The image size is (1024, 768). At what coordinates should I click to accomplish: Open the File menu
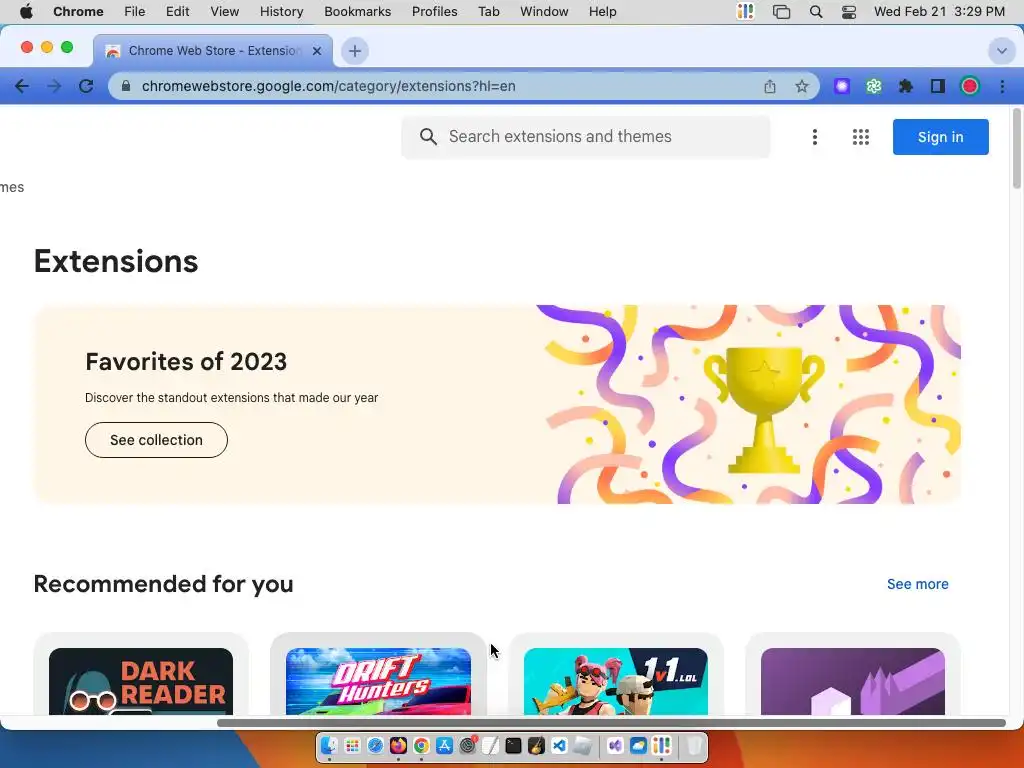coord(135,12)
